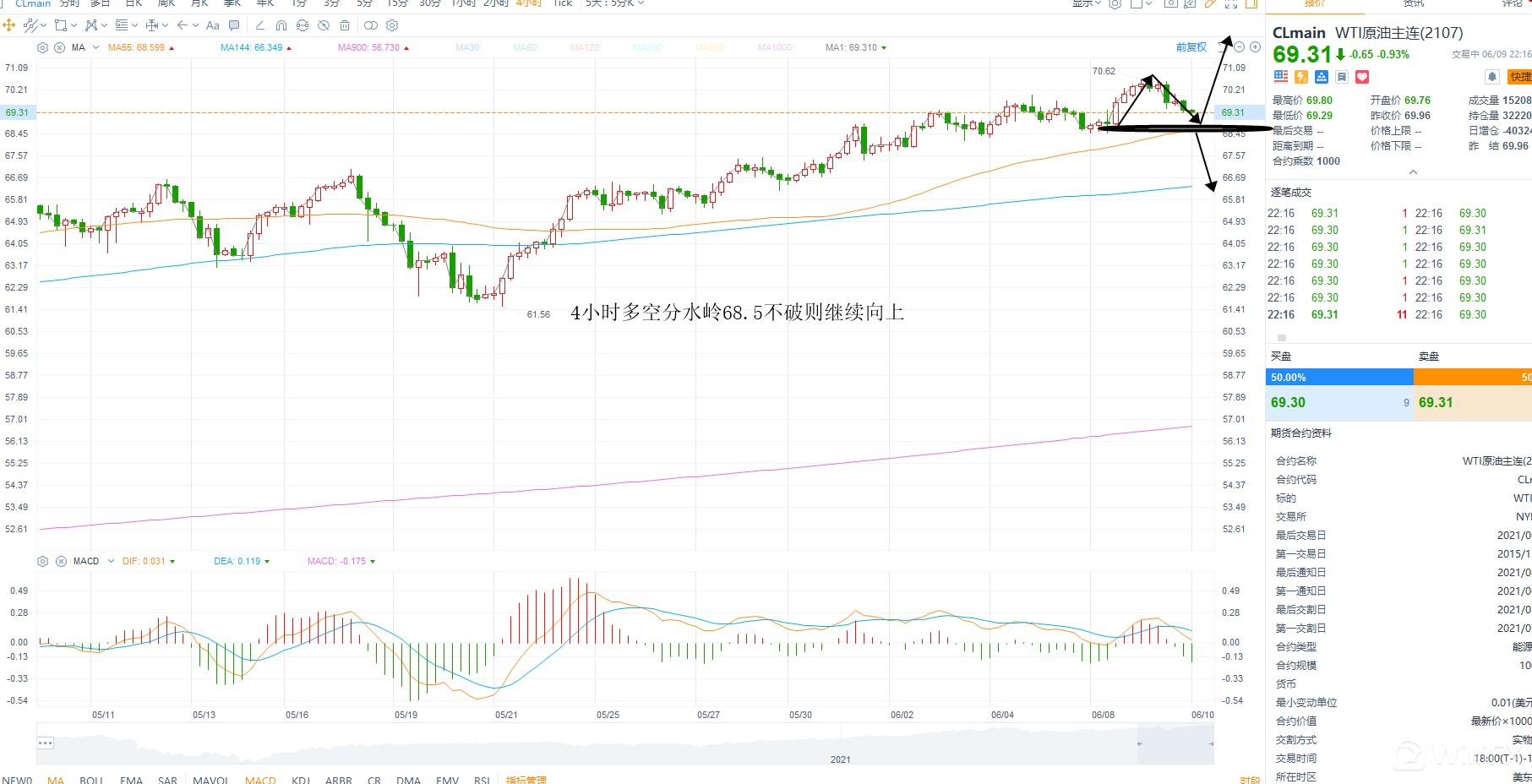Click the keep-drawing lock tool

303,25
